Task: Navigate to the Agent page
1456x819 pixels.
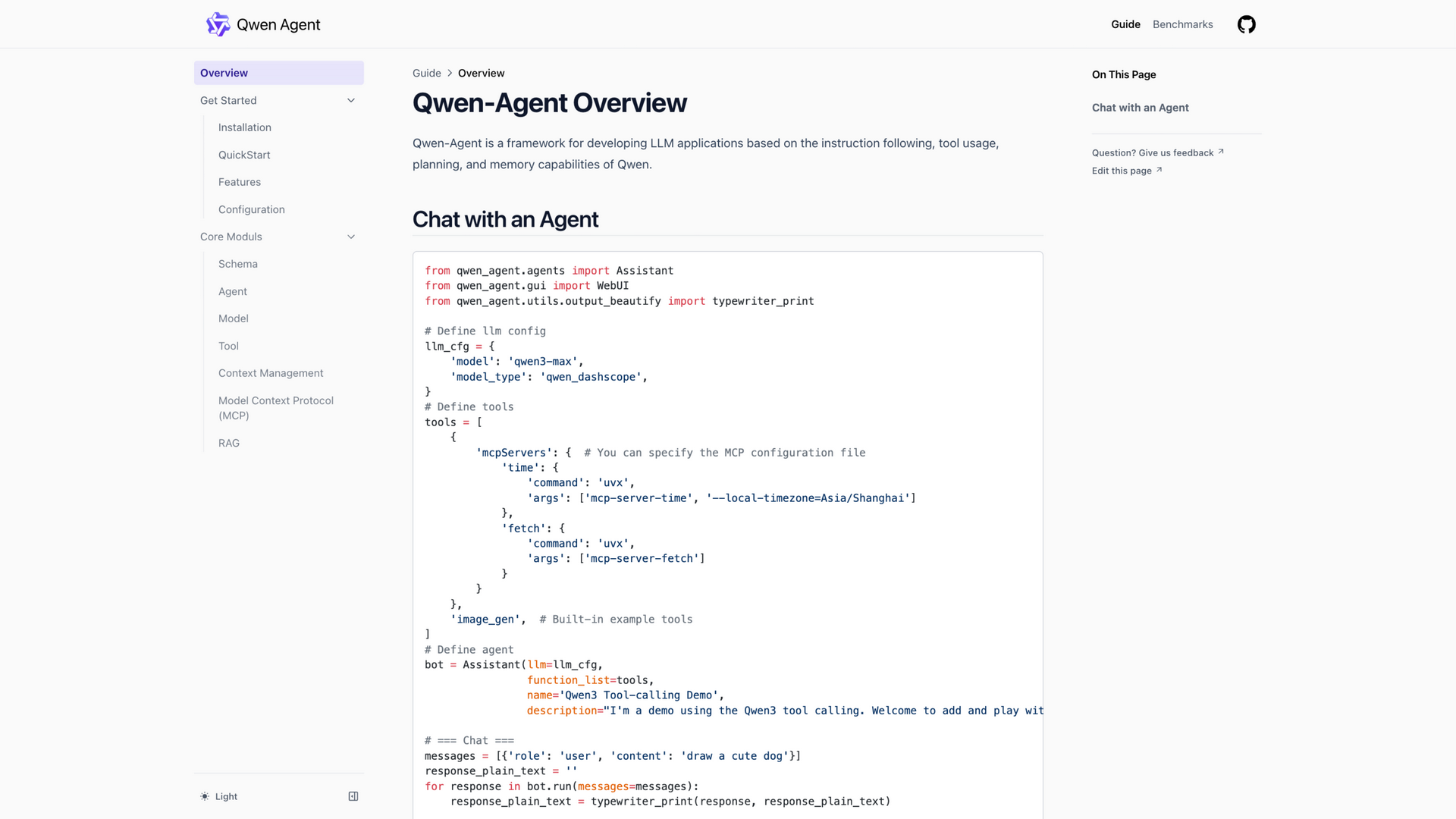Action: pos(233,291)
